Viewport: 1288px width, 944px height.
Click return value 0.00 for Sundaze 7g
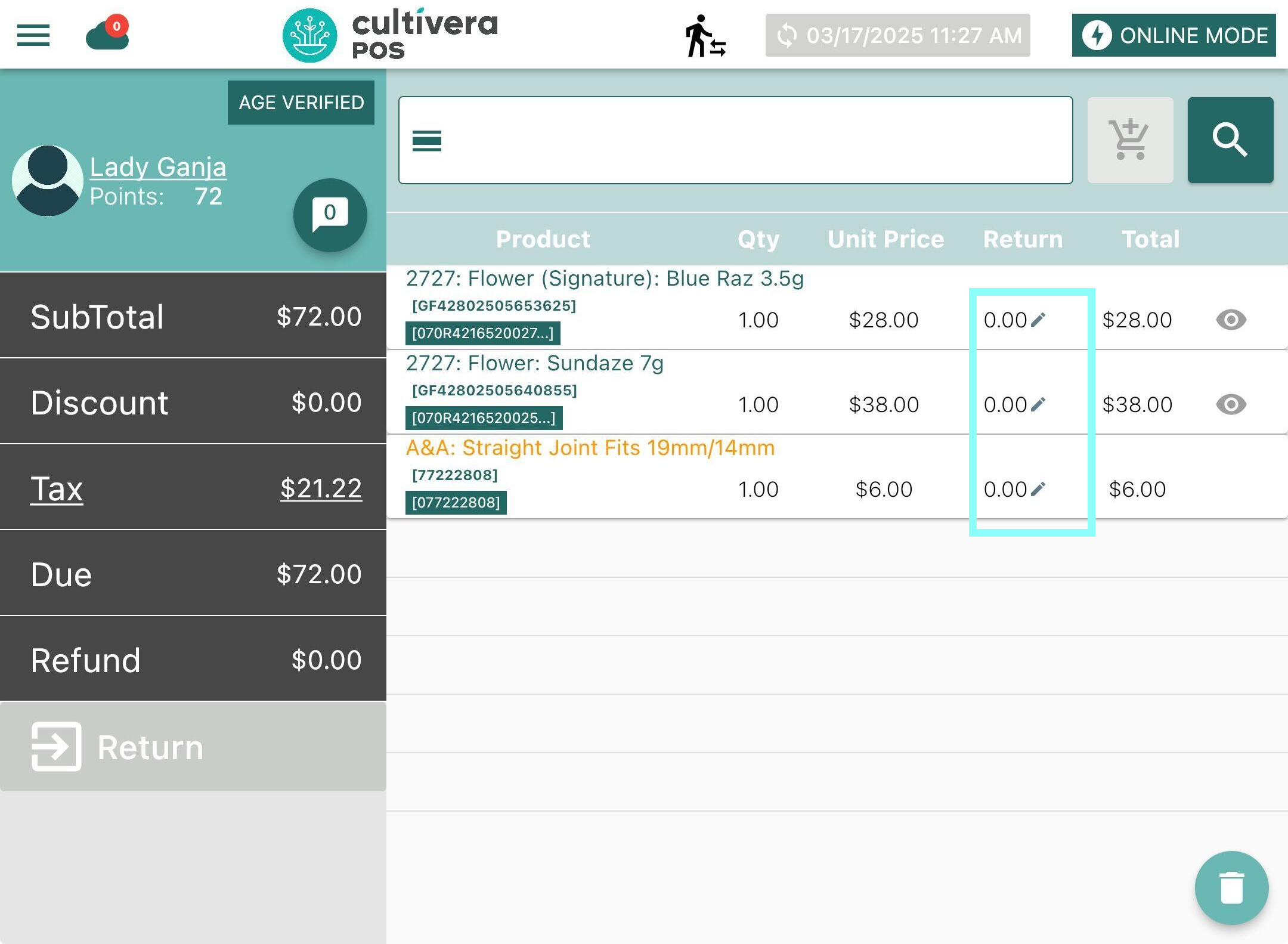pos(1005,404)
